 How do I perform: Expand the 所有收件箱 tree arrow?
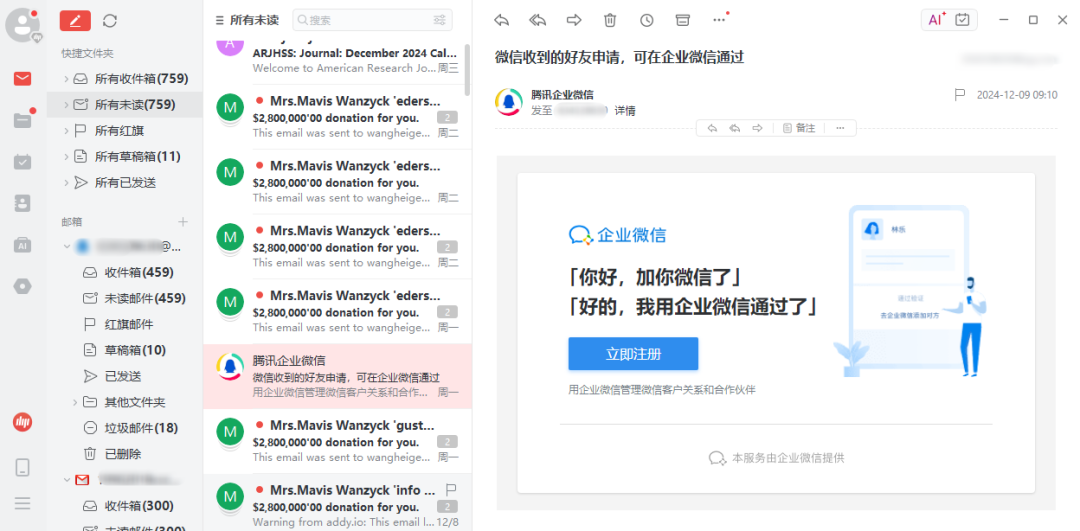tap(66, 79)
